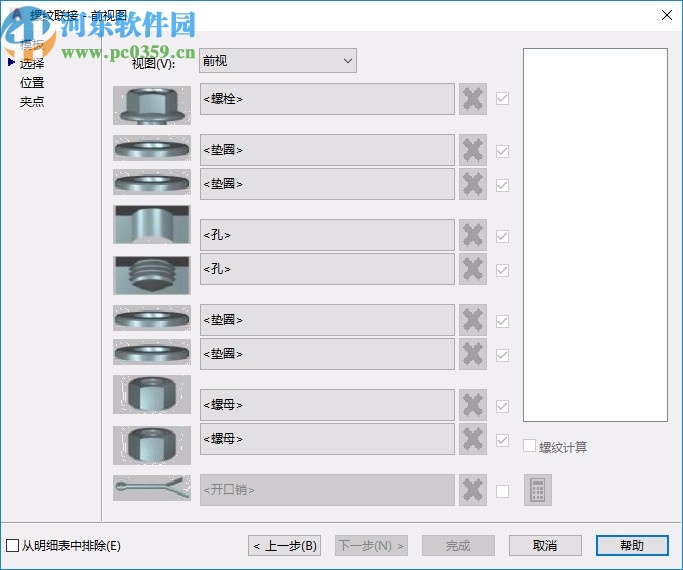Remove the <螺栓> component with X
Image resolution: width=683 pixels, height=570 pixels.
coord(473,99)
